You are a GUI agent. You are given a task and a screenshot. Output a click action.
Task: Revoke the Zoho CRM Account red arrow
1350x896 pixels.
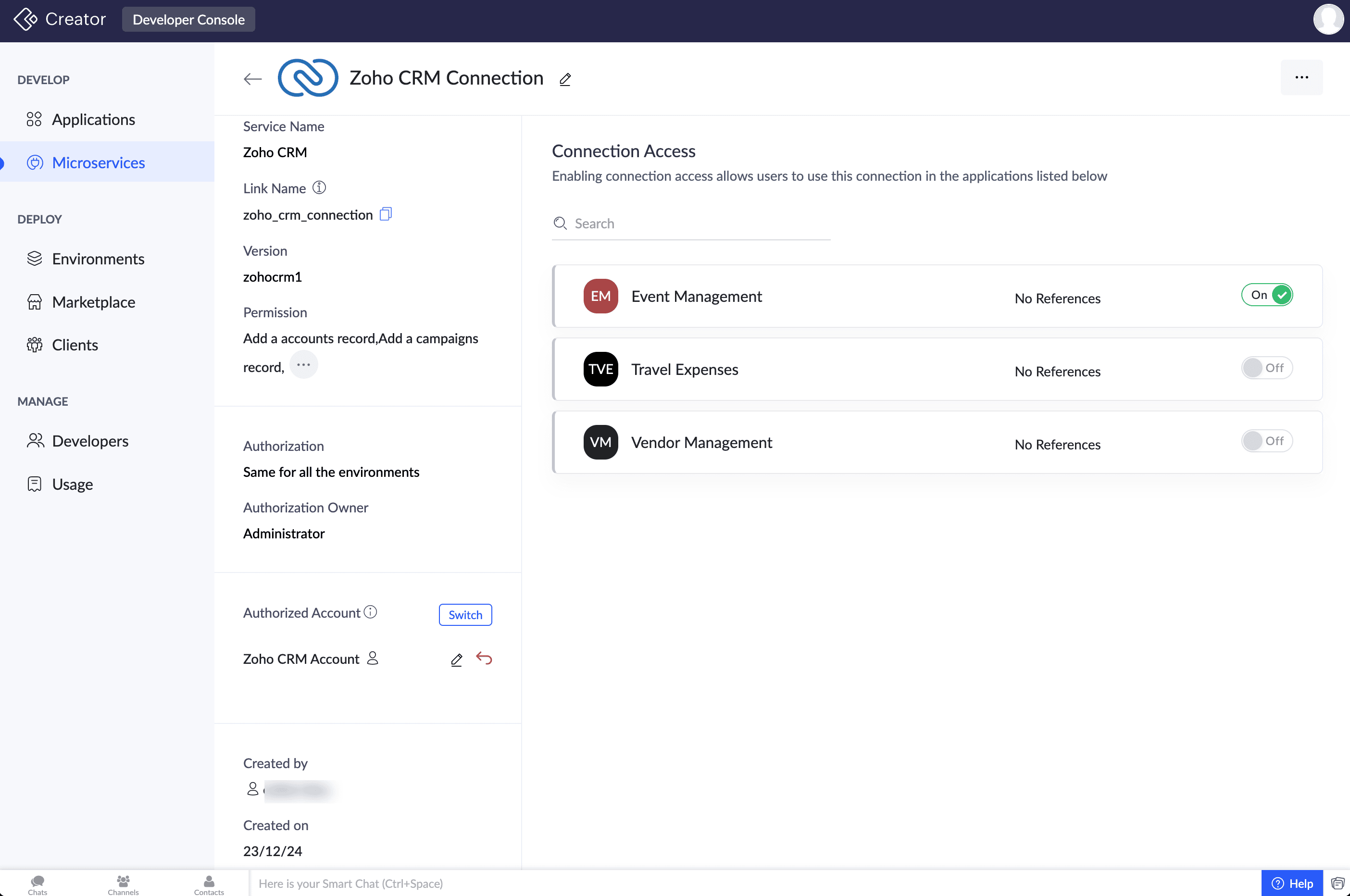coord(484,658)
